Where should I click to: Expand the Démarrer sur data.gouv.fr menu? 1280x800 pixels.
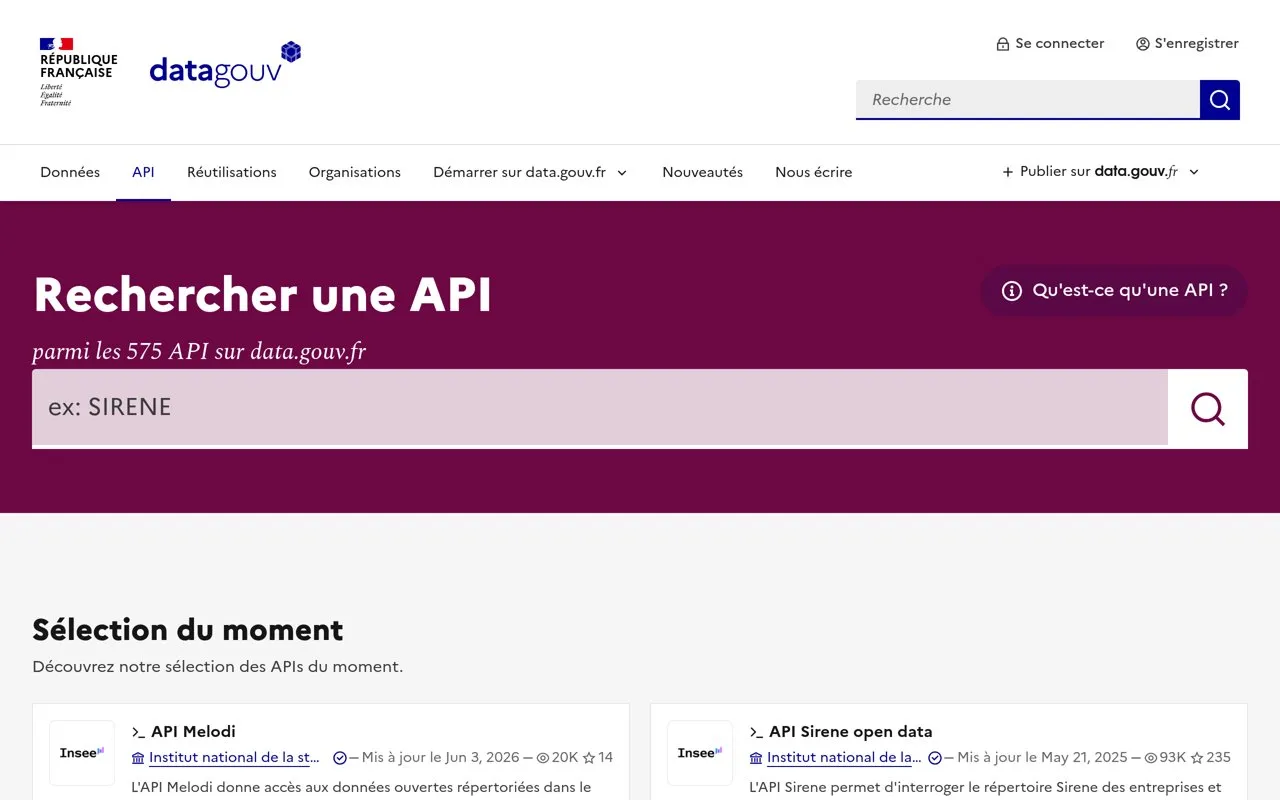[x=531, y=172]
